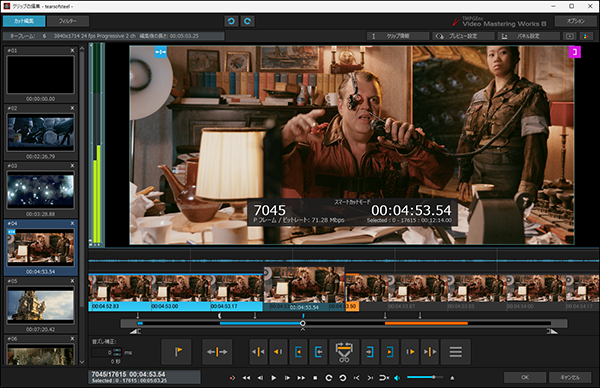The image size is (600, 388).
Task: Remove keyframe #06 with its X
Action: click(72, 338)
